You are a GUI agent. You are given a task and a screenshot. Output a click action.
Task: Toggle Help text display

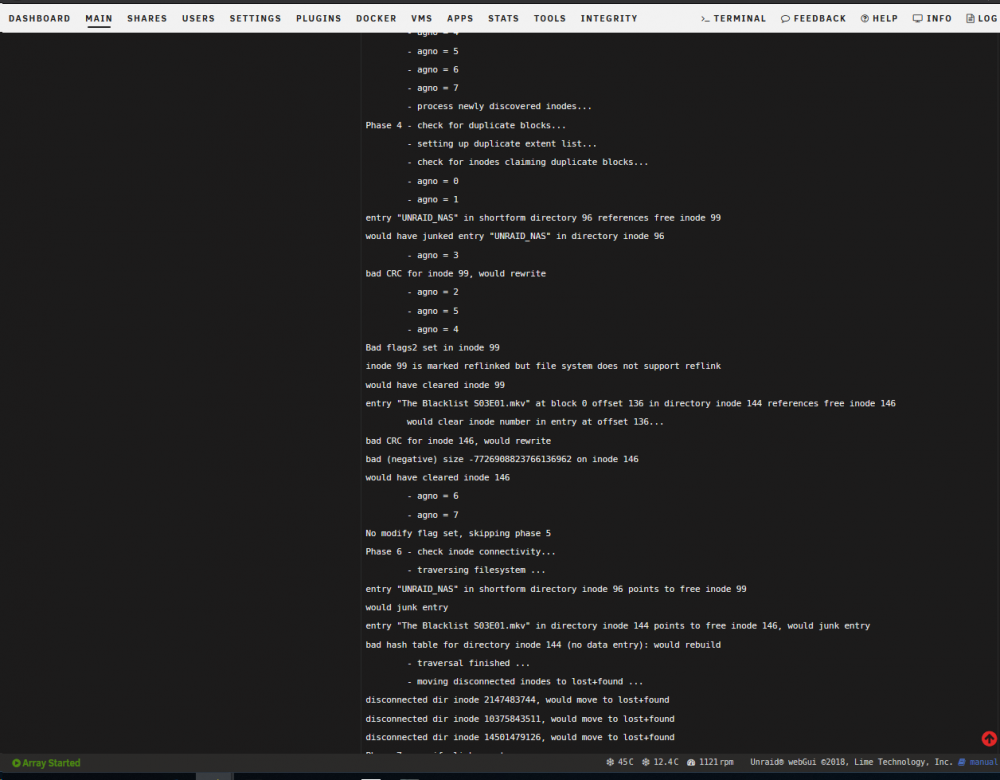[x=879, y=18]
